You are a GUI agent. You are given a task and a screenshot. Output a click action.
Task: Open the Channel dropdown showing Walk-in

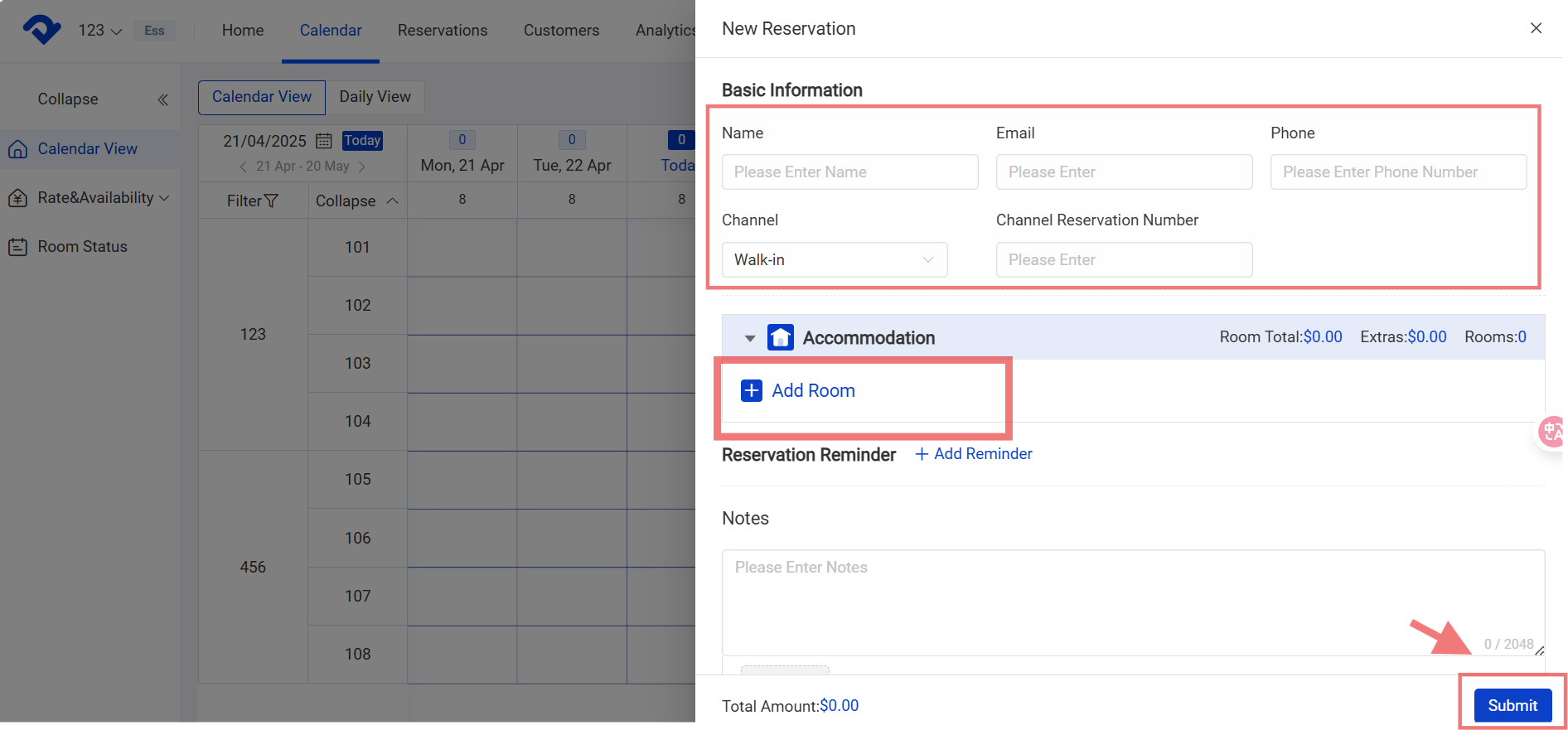tap(834, 259)
